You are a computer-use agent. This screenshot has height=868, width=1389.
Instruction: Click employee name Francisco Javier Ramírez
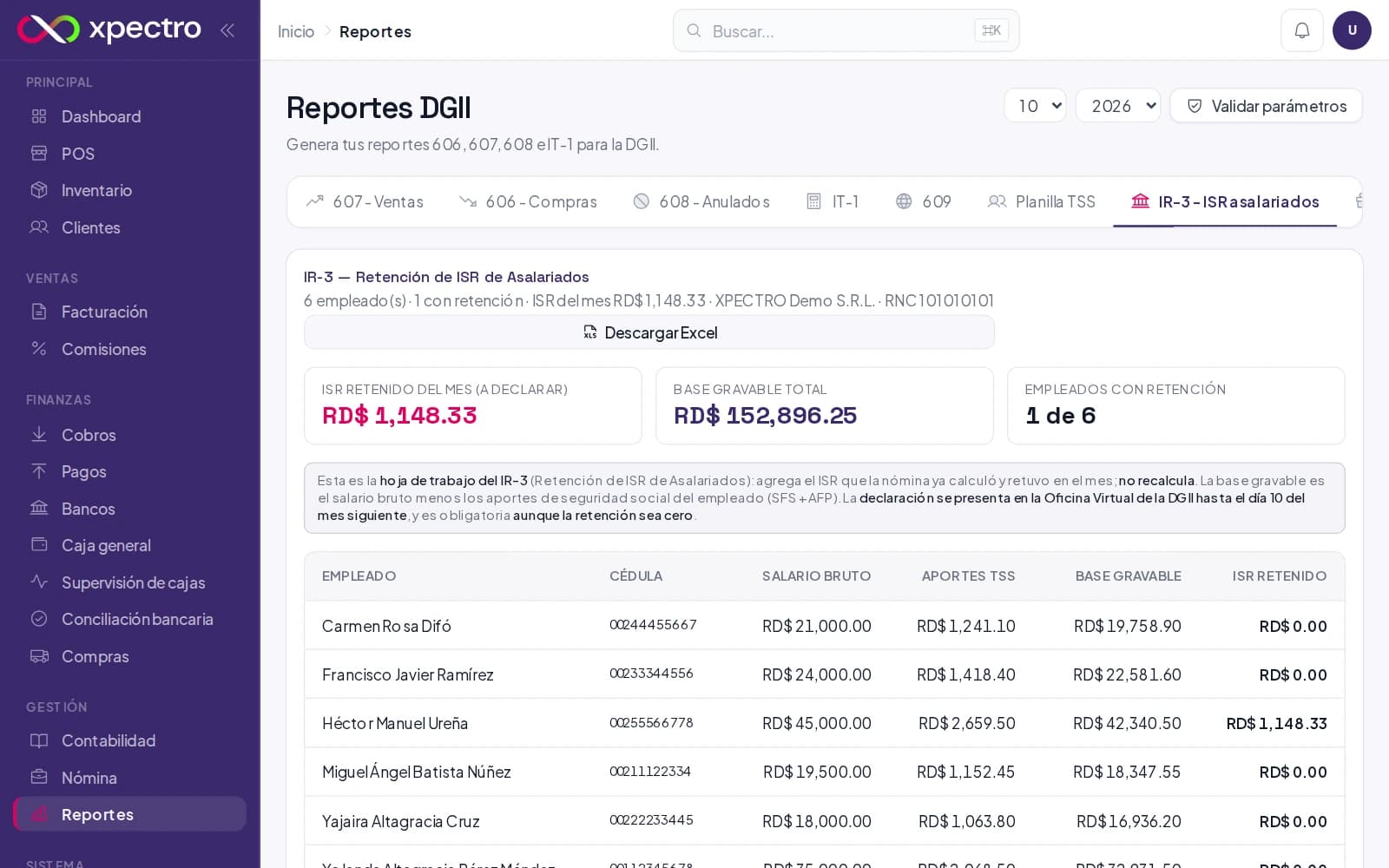(x=408, y=674)
